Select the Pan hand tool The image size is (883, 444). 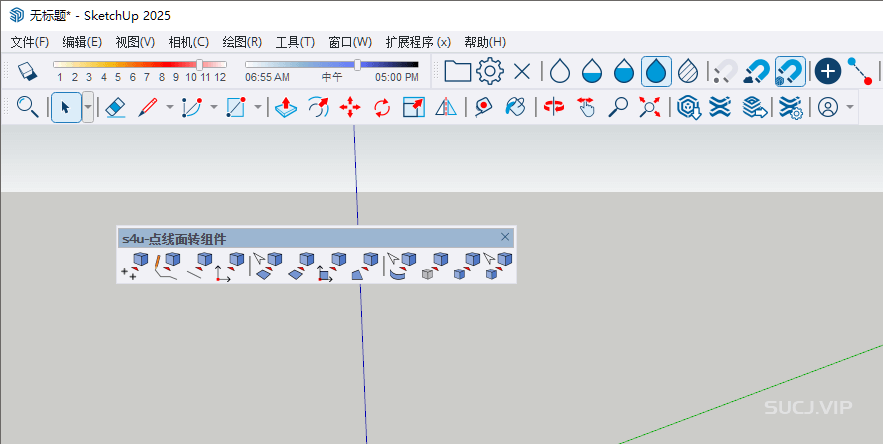point(586,106)
